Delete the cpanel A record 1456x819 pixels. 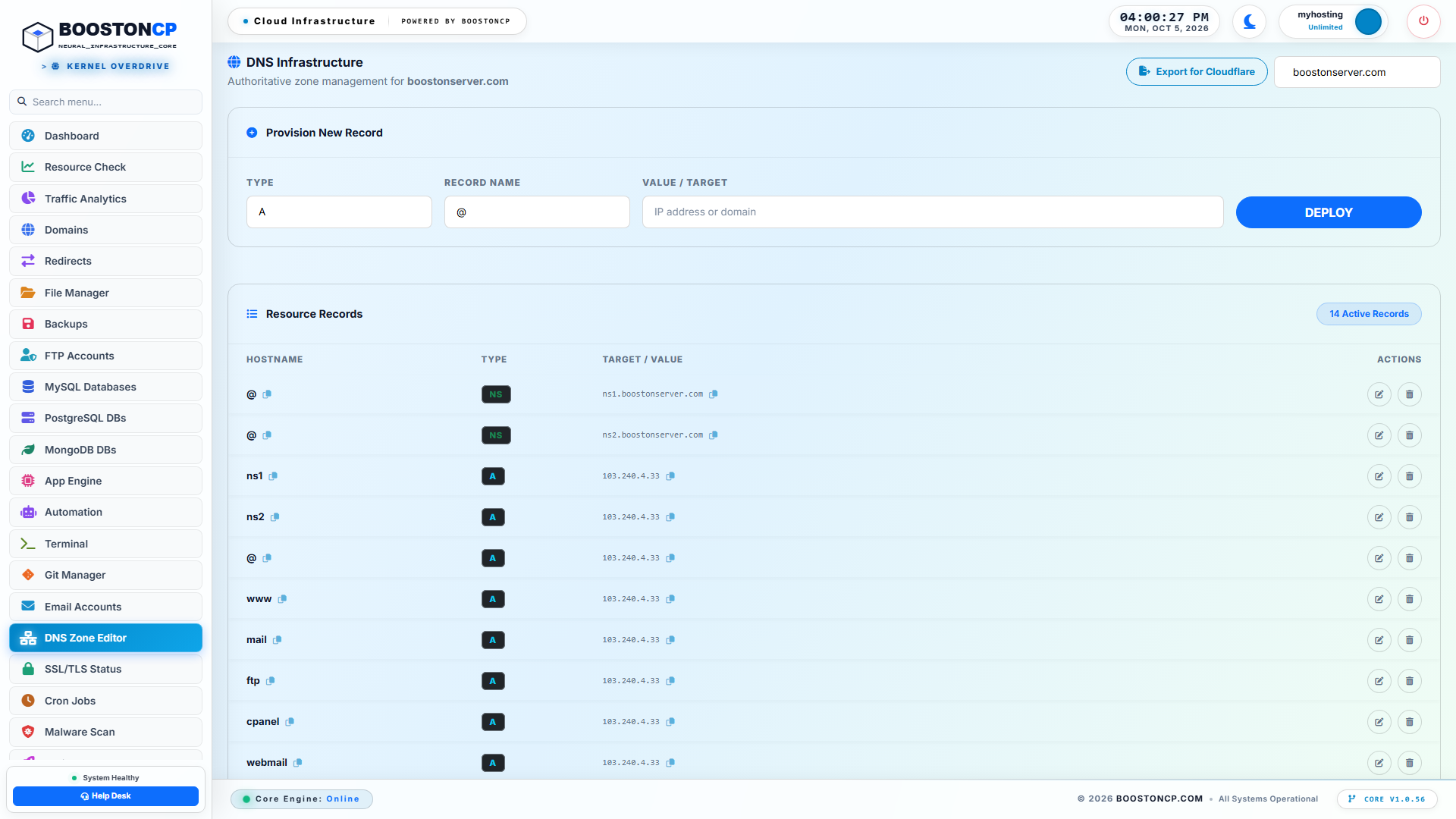(1409, 722)
